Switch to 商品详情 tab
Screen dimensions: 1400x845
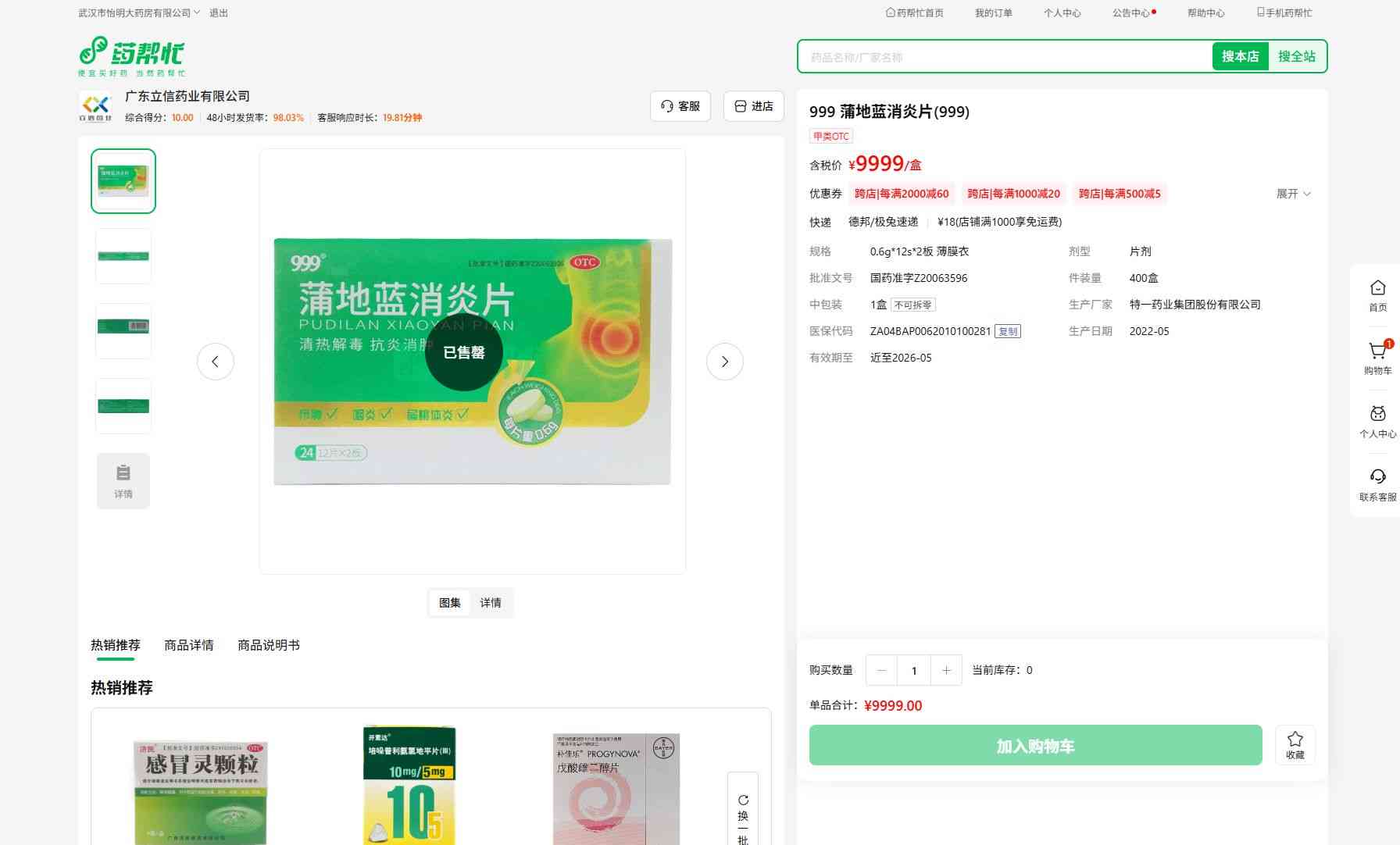(x=188, y=645)
